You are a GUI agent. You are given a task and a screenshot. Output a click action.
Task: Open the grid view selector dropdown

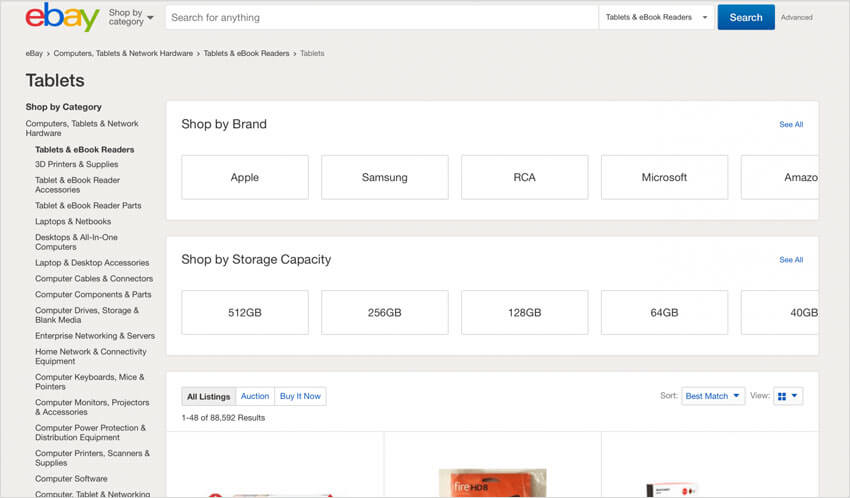pyautogui.click(x=788, y=396)
